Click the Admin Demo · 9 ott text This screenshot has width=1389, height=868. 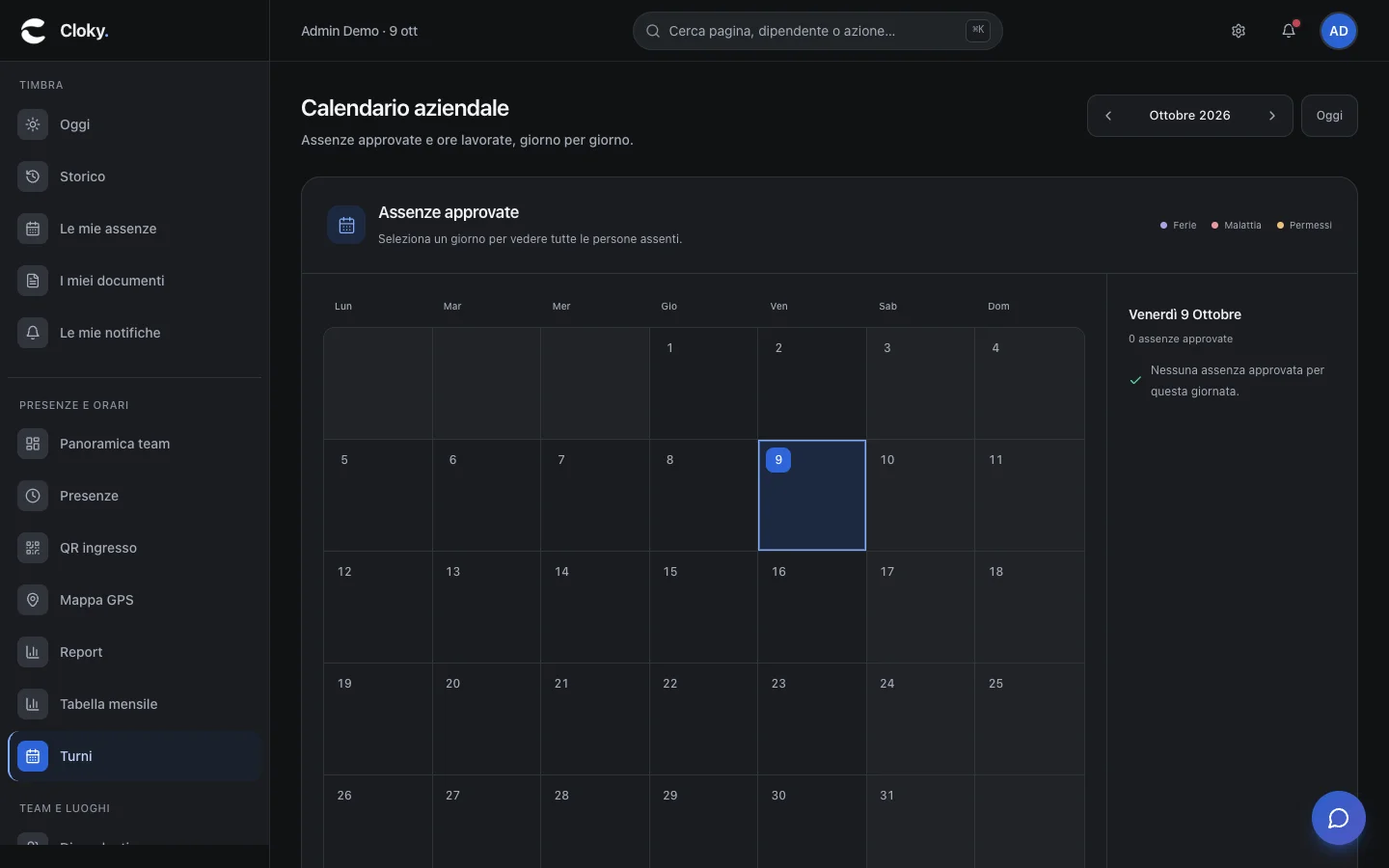359,31
